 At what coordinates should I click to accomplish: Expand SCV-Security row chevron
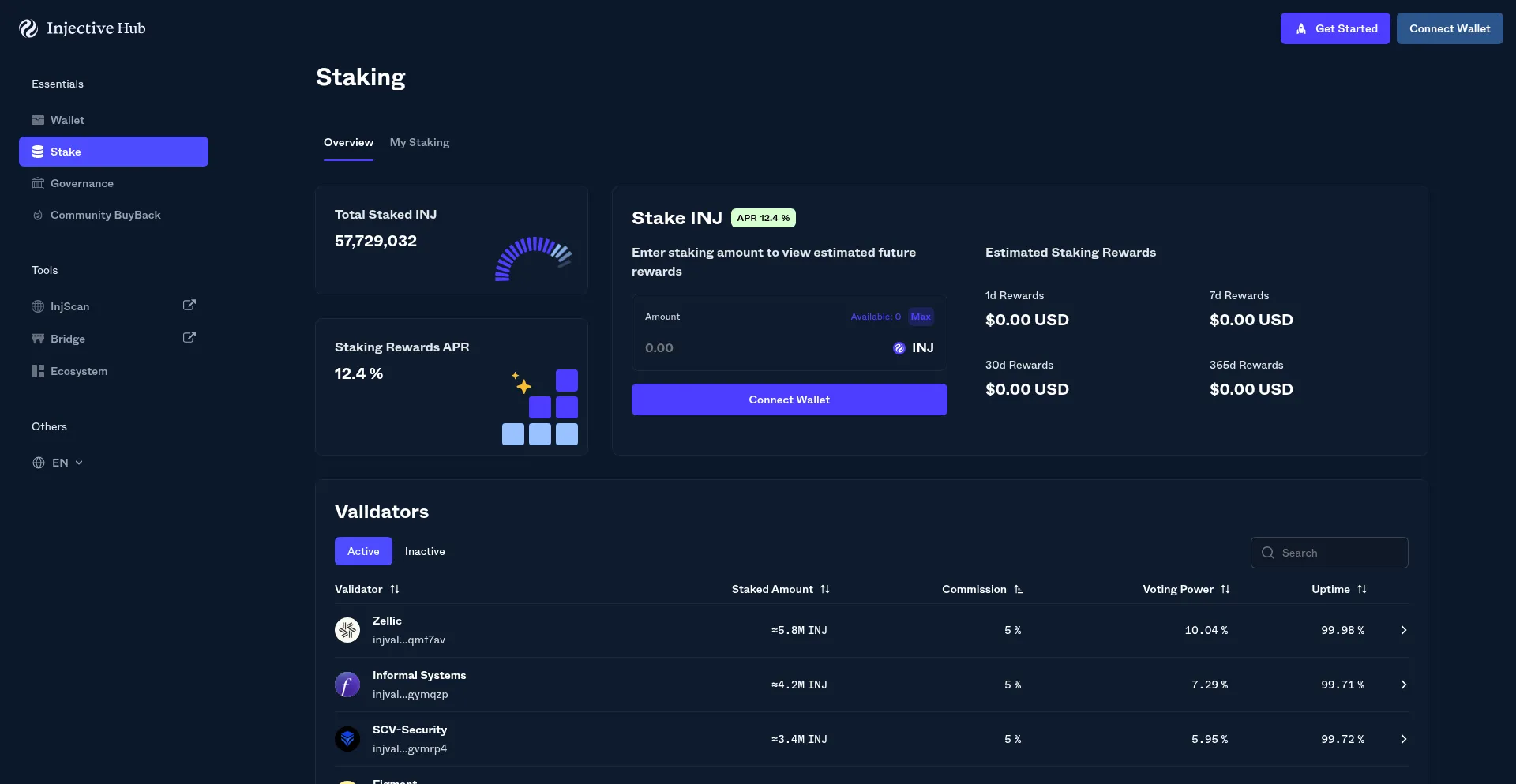[1404, 739]
